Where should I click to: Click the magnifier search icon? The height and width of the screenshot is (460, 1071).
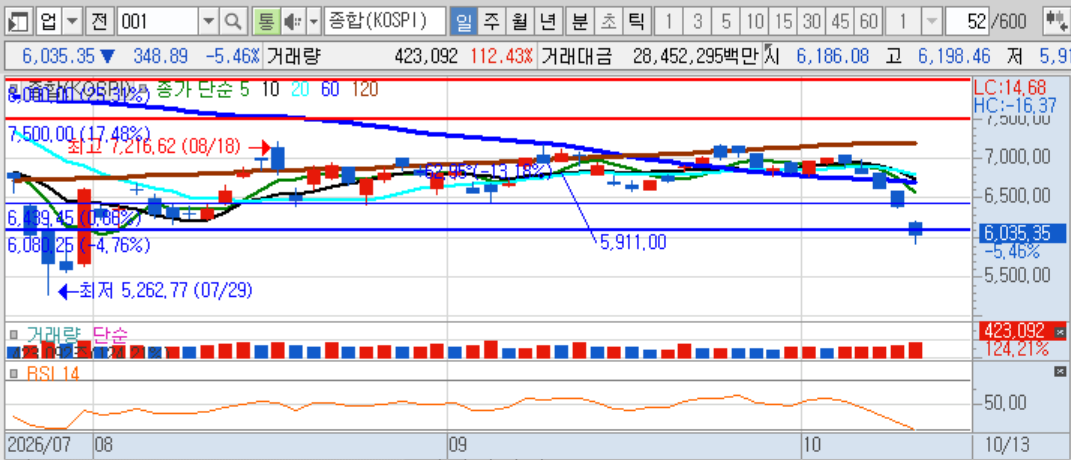[x=234, y=23]
